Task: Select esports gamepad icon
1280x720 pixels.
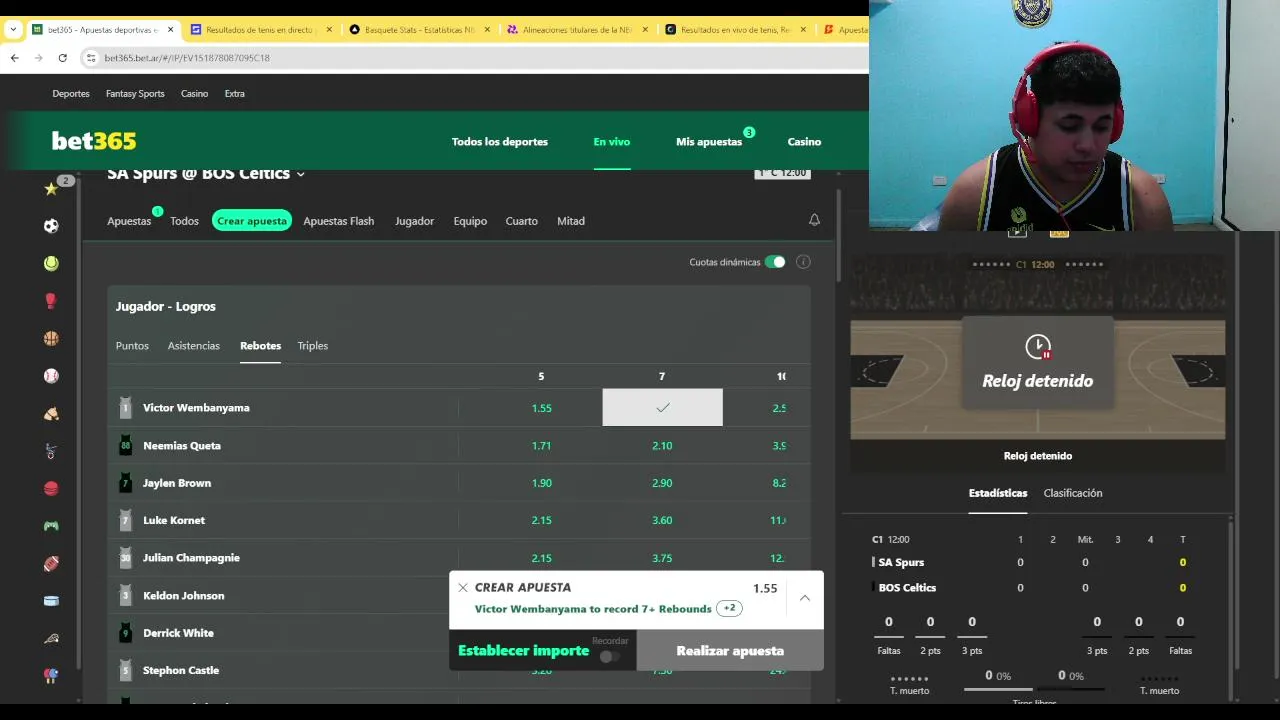Action: [x=51, y=526]
